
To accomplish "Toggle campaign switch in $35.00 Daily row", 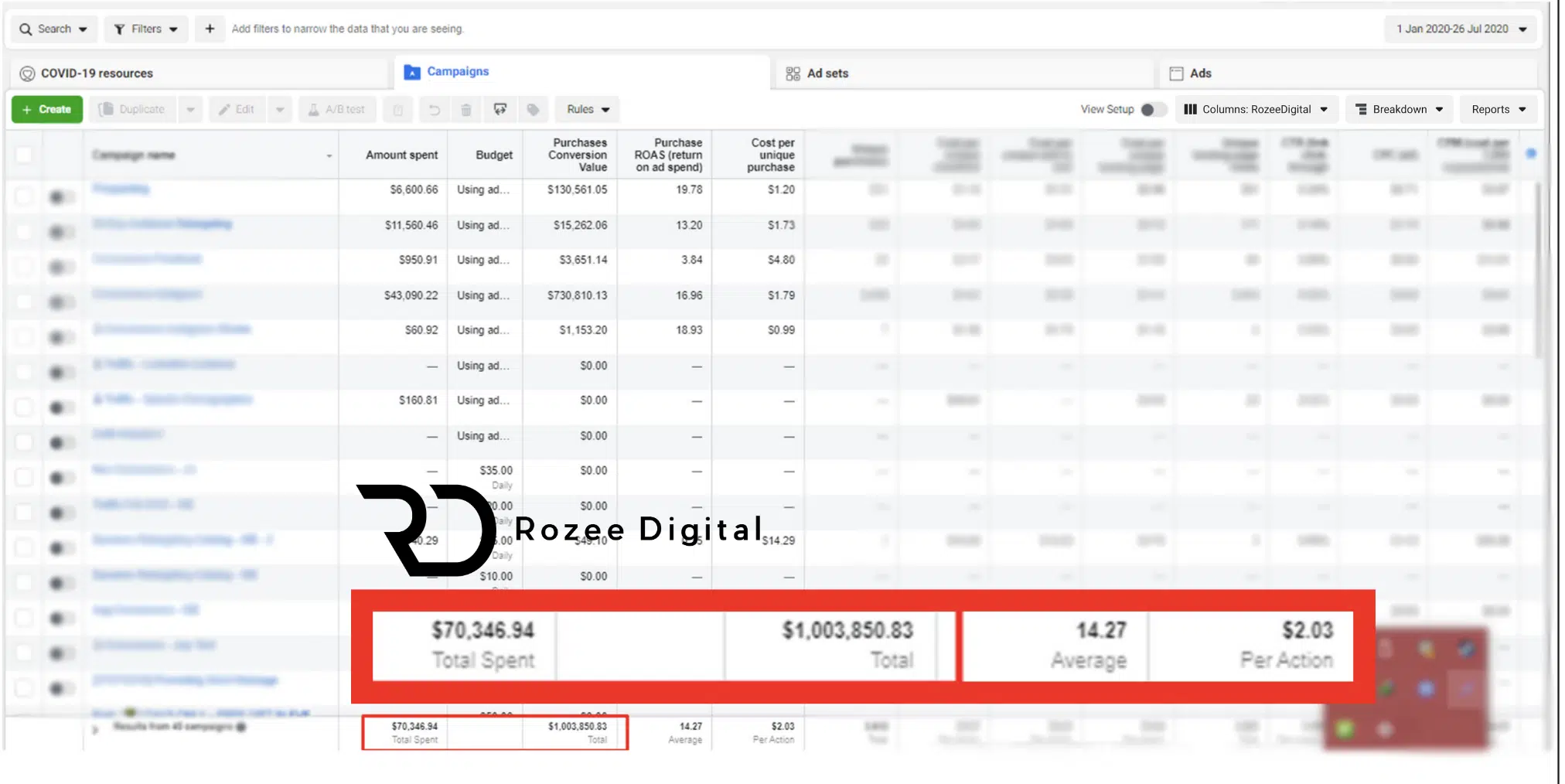I will tap(61, 478).
